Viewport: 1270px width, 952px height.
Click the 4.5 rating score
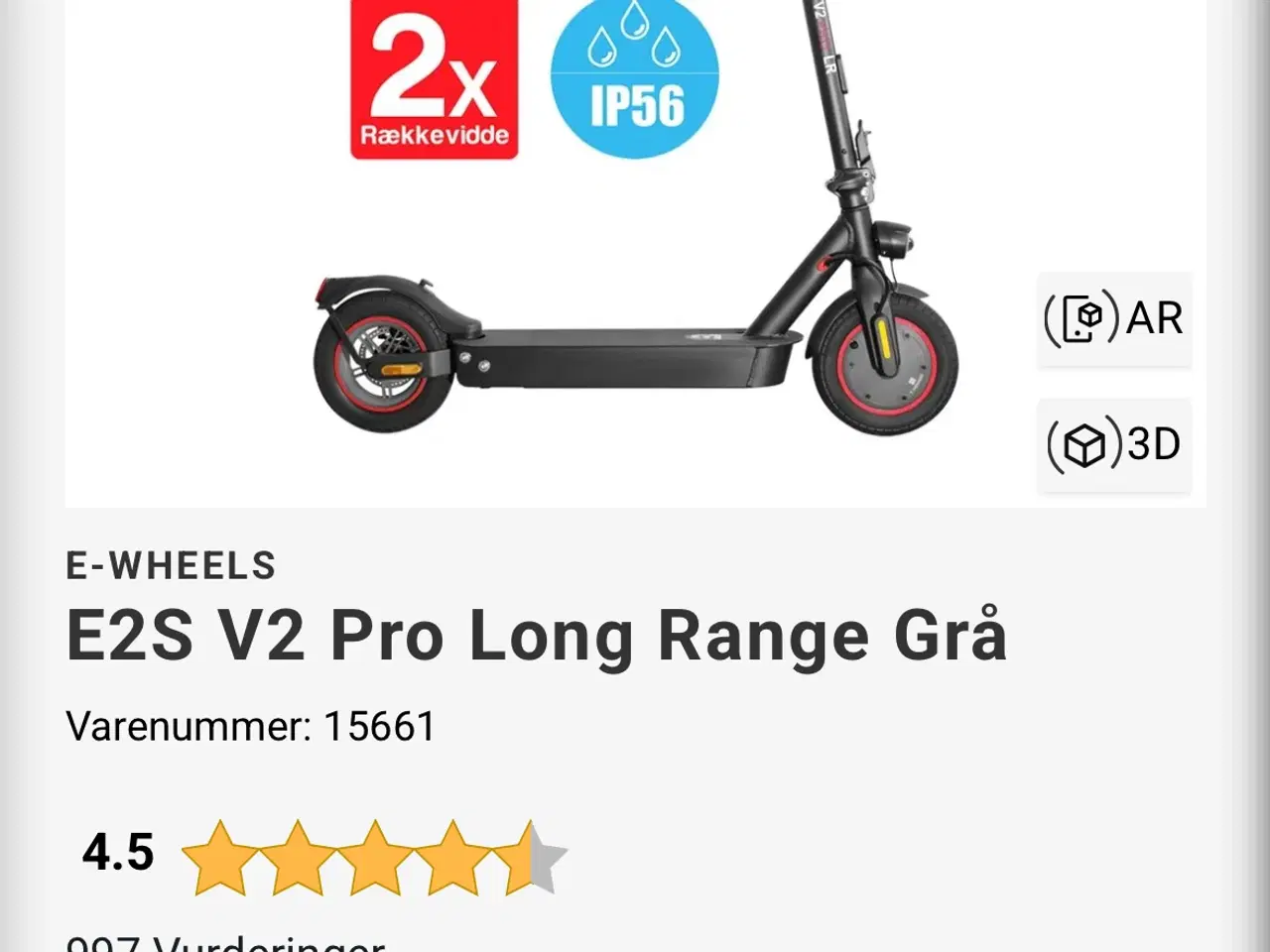coord(118,853)
